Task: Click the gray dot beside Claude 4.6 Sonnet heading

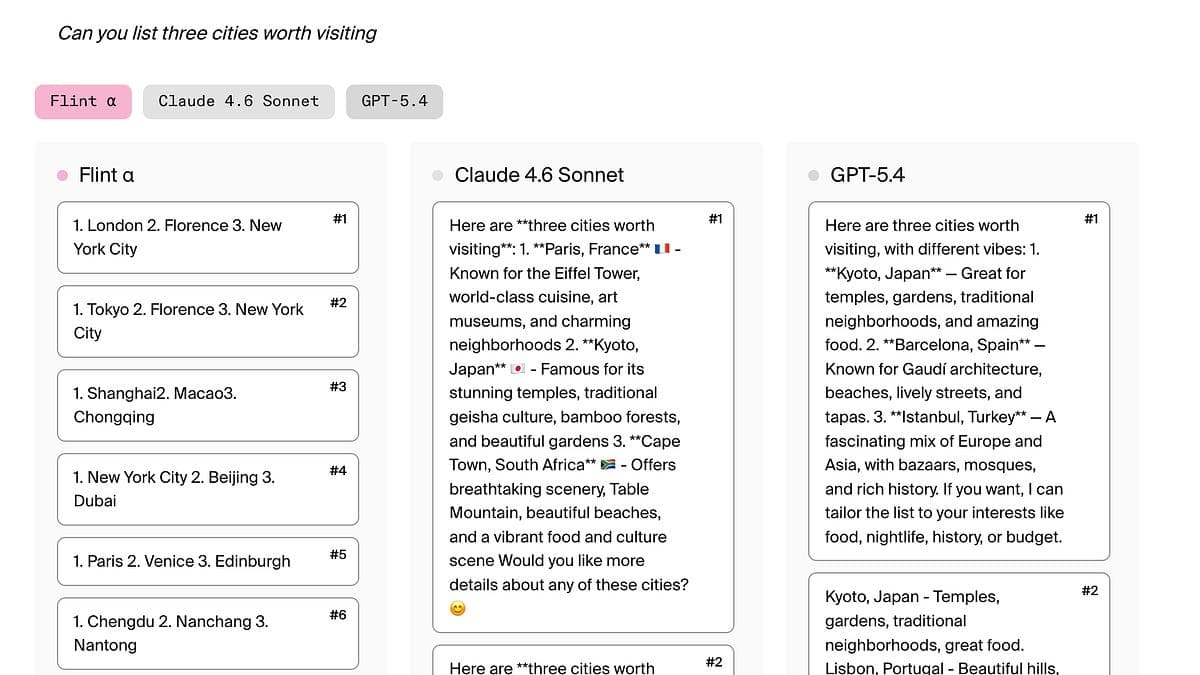Action: coord(438,175)
